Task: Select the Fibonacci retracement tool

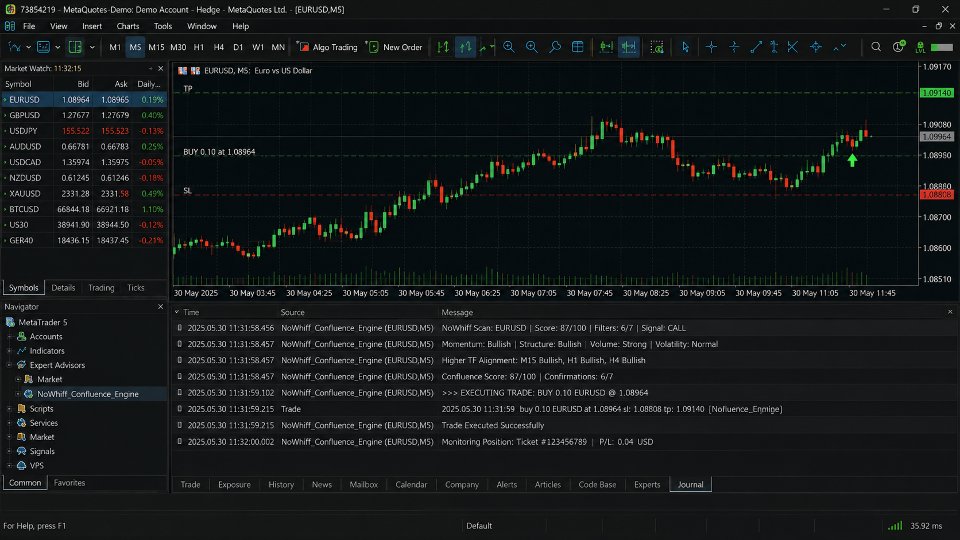Action: point(793,47)
